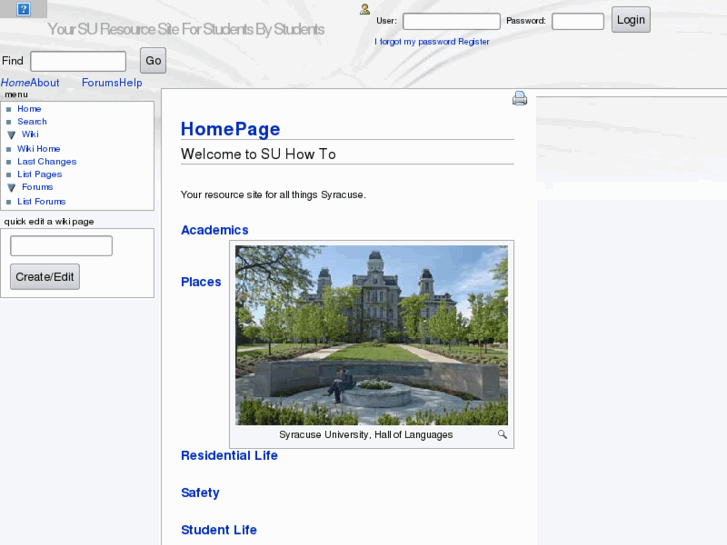
Task: Open List Pages in the sidebar
Action: click(39, 174)
